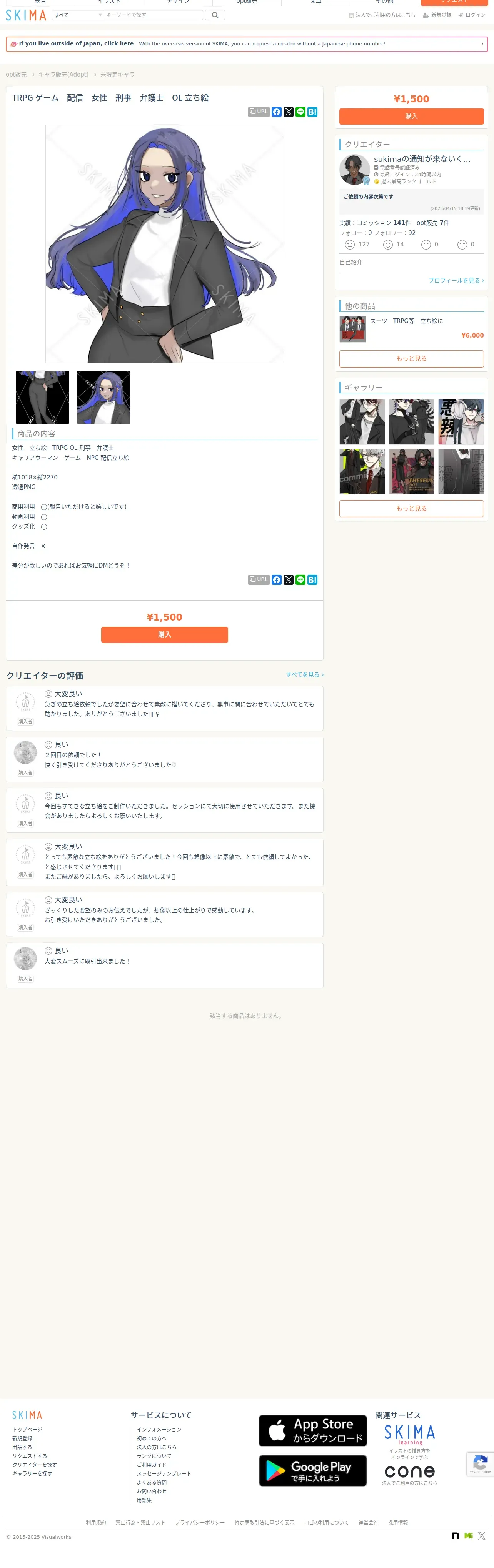Image resolution: width=494 pixels, height=1568 pixels.
Task: Open プロフィールを見る link
Action: tap(456, 281)
